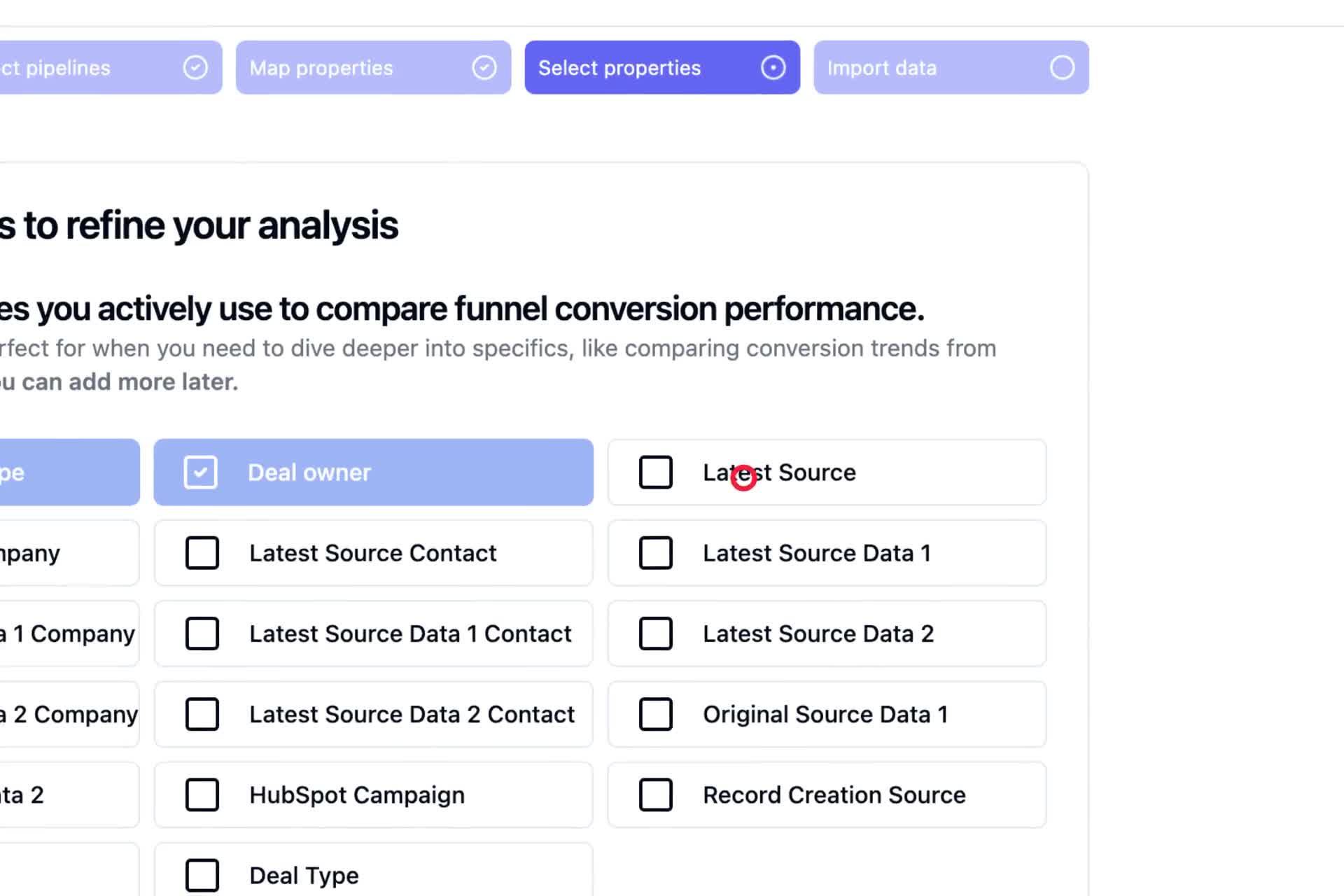This screenshot has height=896, width=1344.
Task: Open the Import data step
Action: pyautogui.click(x=951, y=68)
